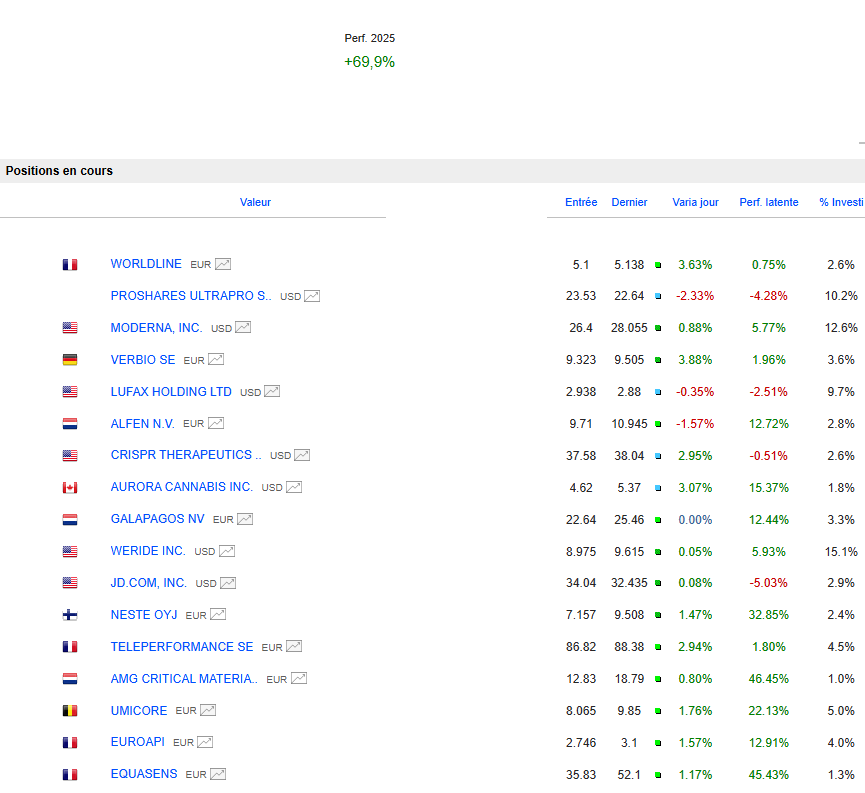Open the UMICORE stock page

(139, 711)
